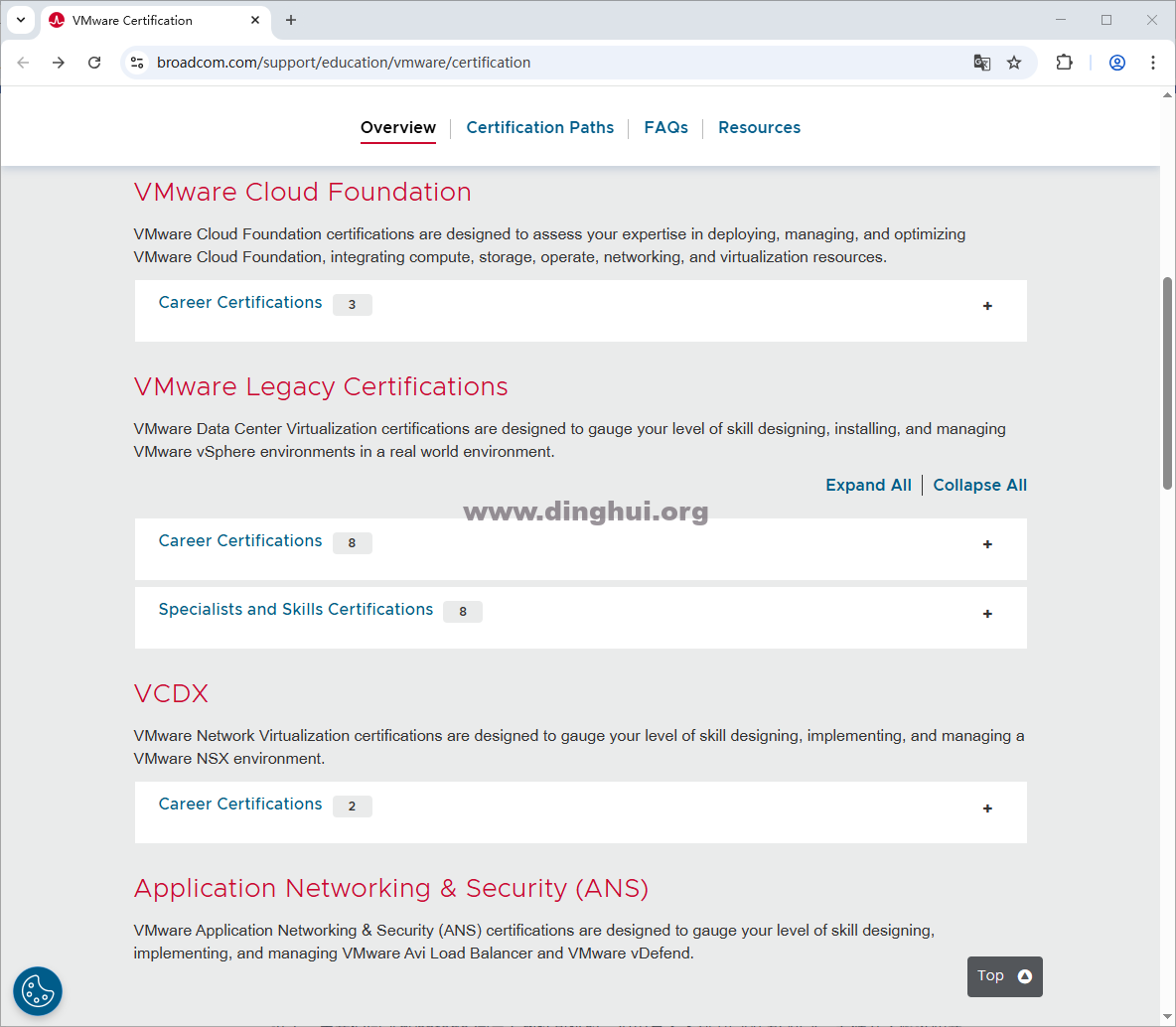Expand Specialists and Skills Certifications
Image resolution: width=1176 pixels, height=1027 pixels.
580,618
